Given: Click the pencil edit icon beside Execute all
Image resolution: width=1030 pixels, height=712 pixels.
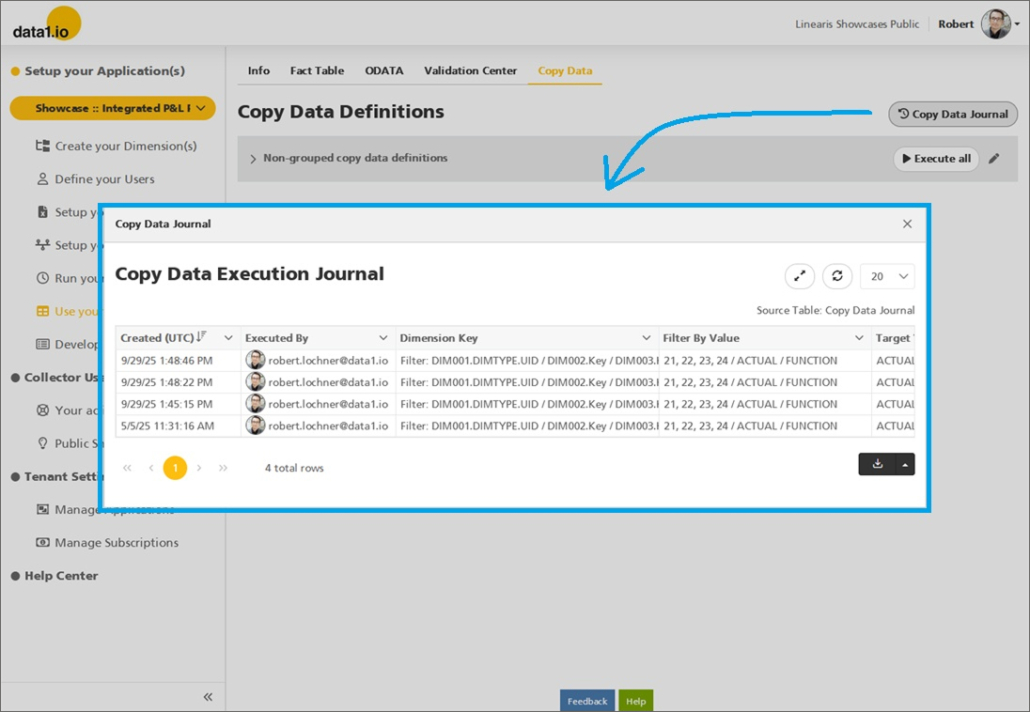Looking at the screenshot, I should point(994,158).
